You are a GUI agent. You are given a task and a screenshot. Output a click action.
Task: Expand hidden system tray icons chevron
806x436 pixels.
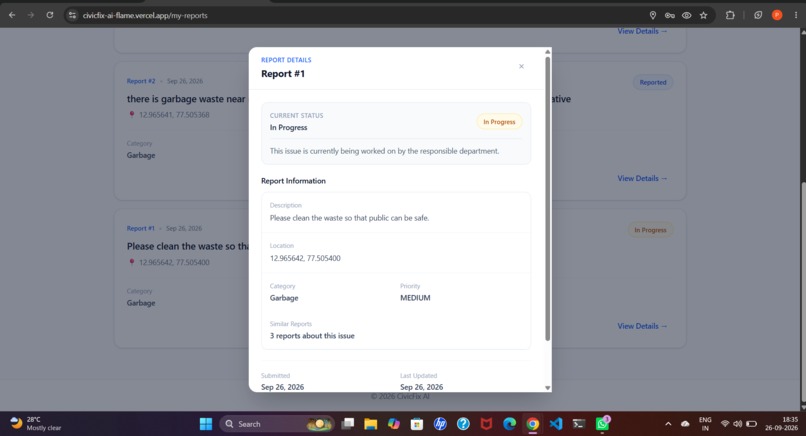tap(668, 424)
